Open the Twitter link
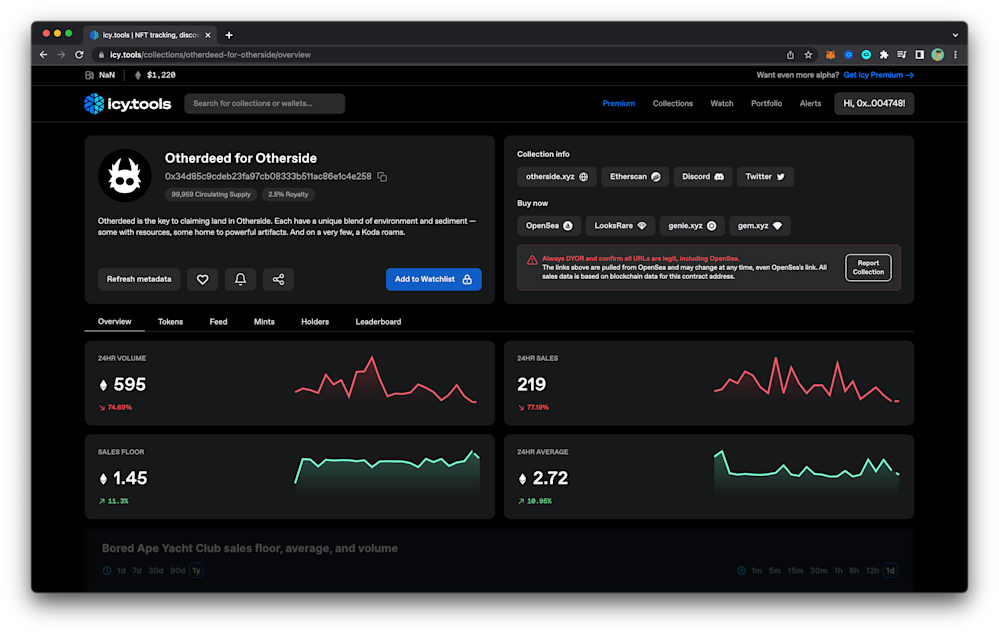The width and height of the screenshot is (999, 634). coord(765,177)
